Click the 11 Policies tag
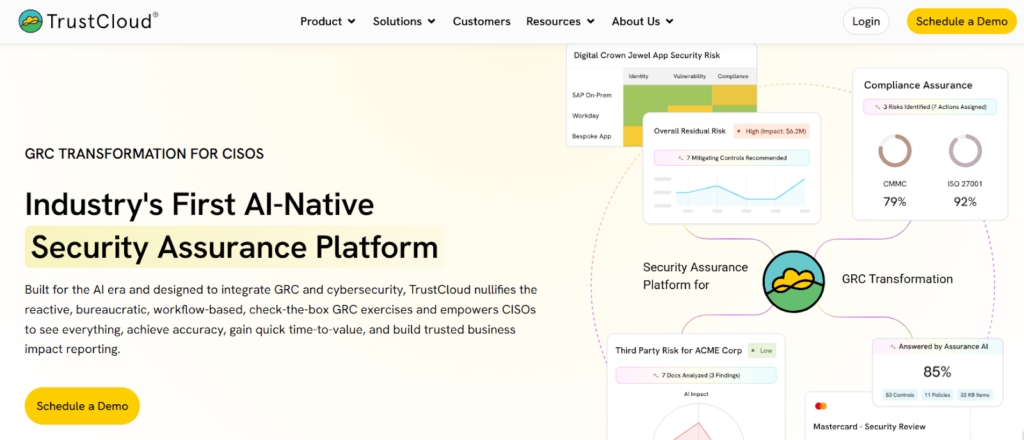1024x440 pixels. point(936,395)
